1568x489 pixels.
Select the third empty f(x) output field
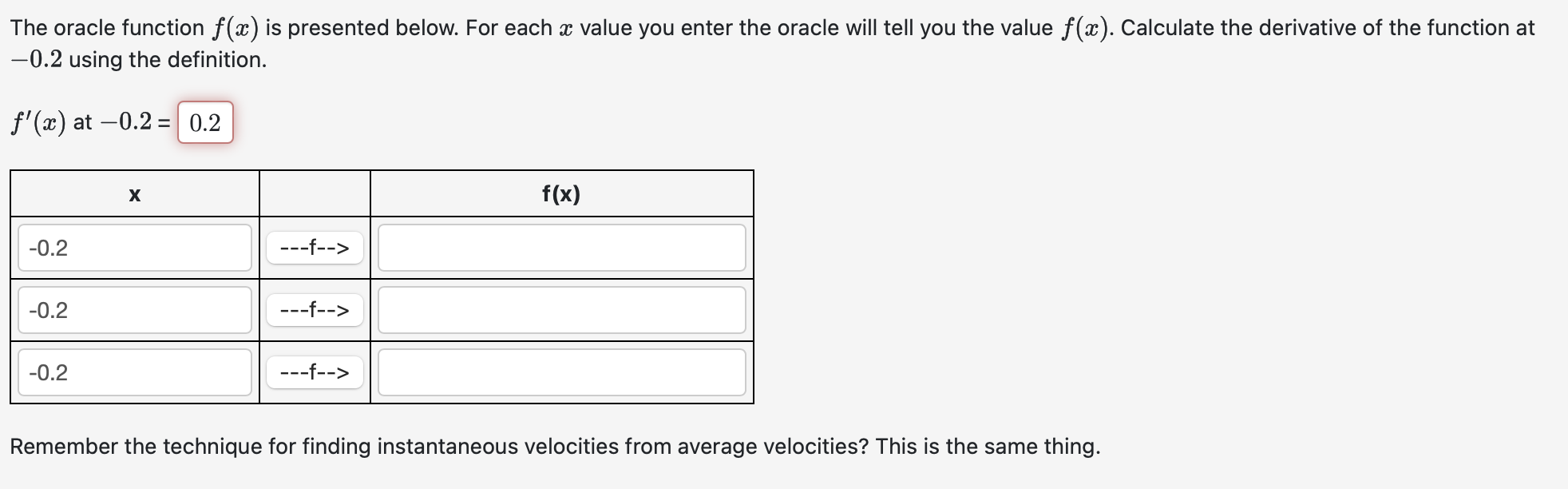[560, 372]
